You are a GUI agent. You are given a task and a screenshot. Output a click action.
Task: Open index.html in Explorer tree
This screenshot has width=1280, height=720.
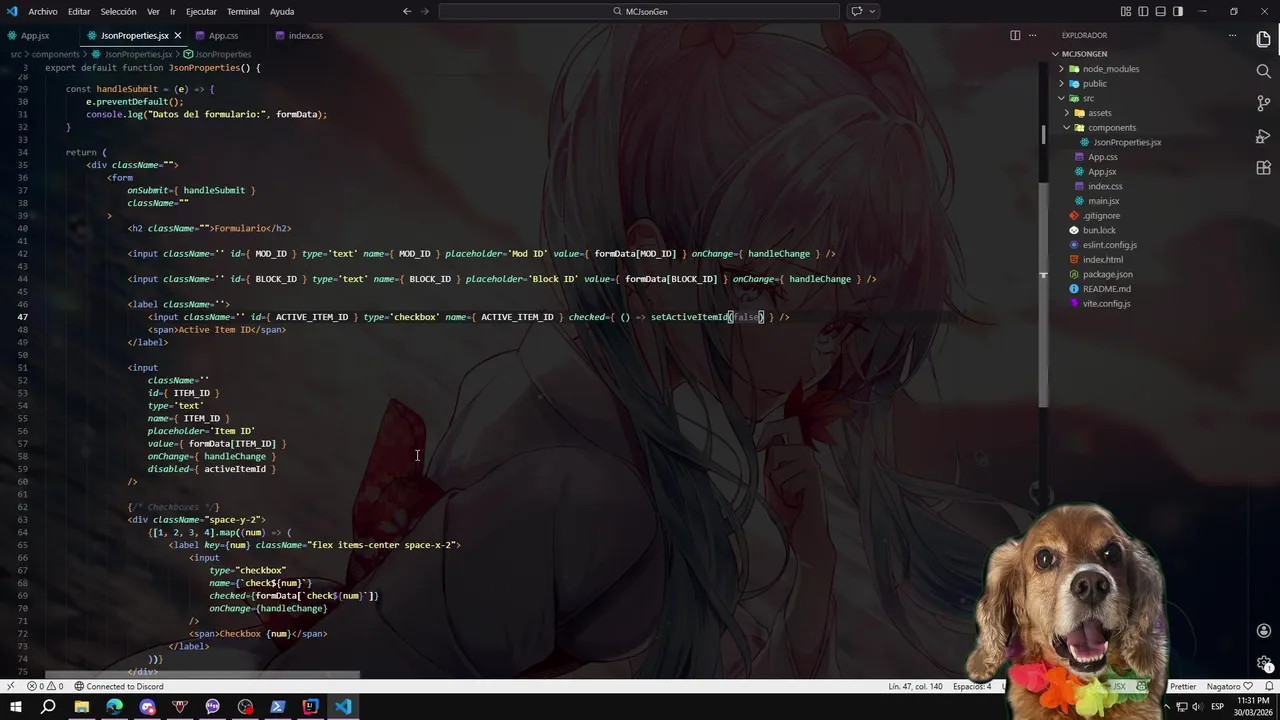pos(1102,259)
